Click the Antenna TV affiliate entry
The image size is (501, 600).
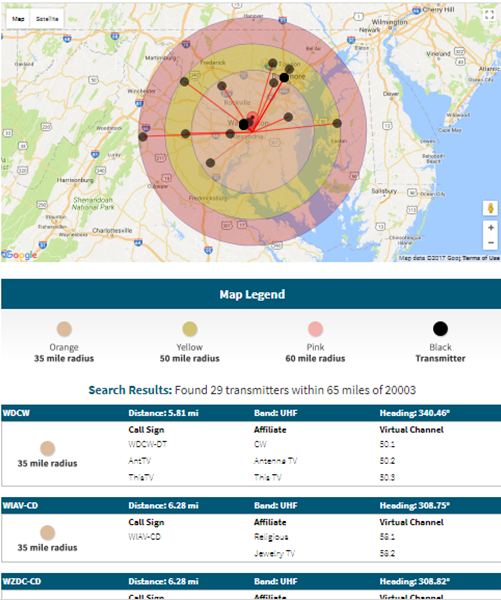[275, 461]
